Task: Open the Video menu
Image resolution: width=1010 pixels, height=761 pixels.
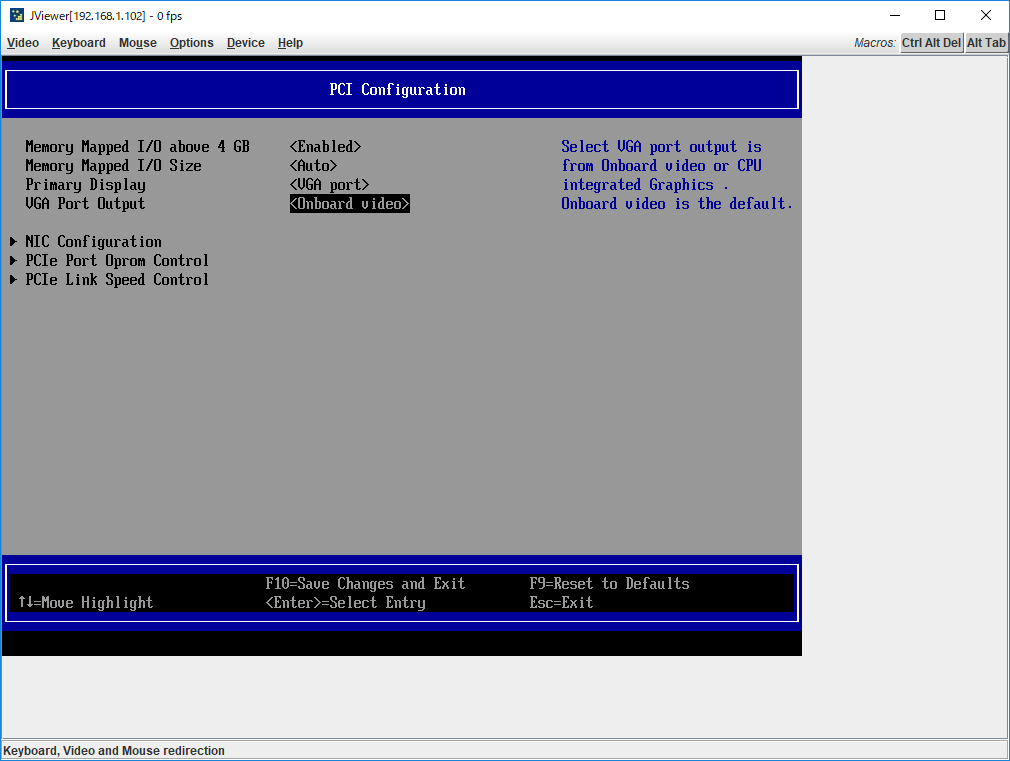Action: tap(23, 43)
